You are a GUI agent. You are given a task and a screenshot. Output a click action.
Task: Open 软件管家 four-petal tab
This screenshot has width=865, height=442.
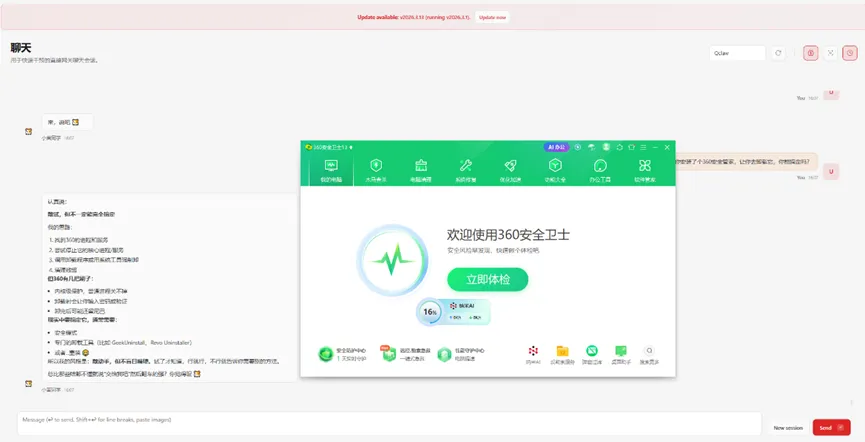(644, 170)
